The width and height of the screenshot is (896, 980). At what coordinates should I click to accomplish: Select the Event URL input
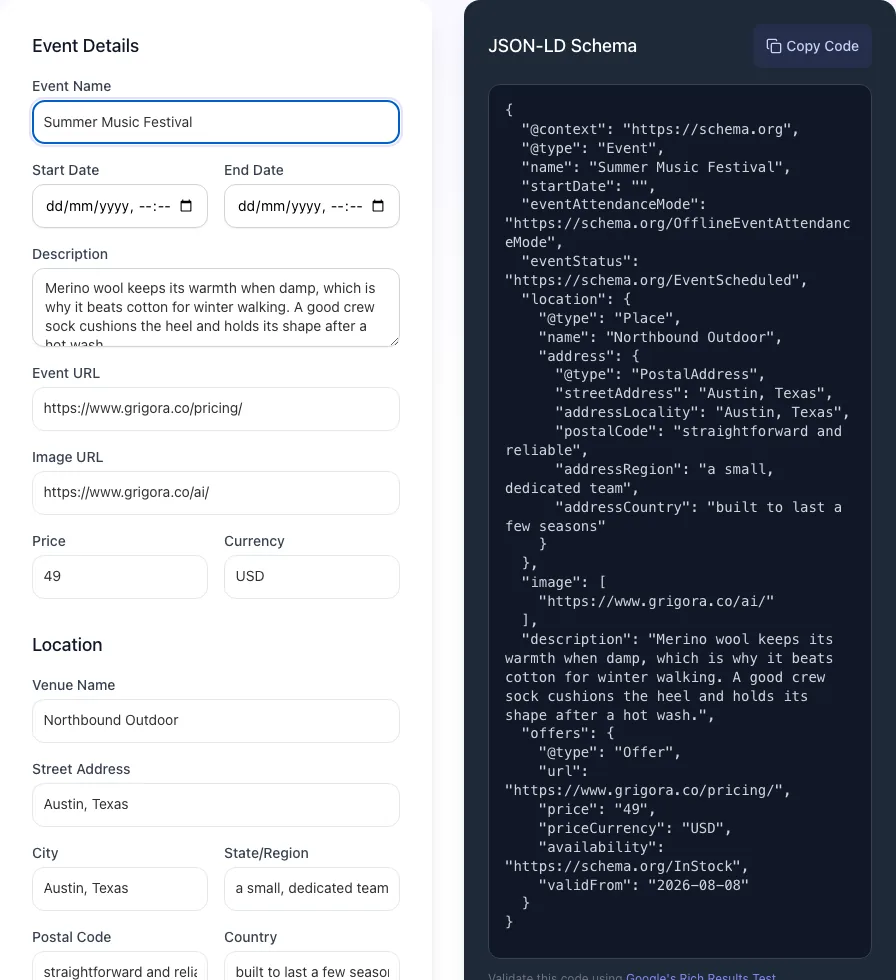point(216,409)
